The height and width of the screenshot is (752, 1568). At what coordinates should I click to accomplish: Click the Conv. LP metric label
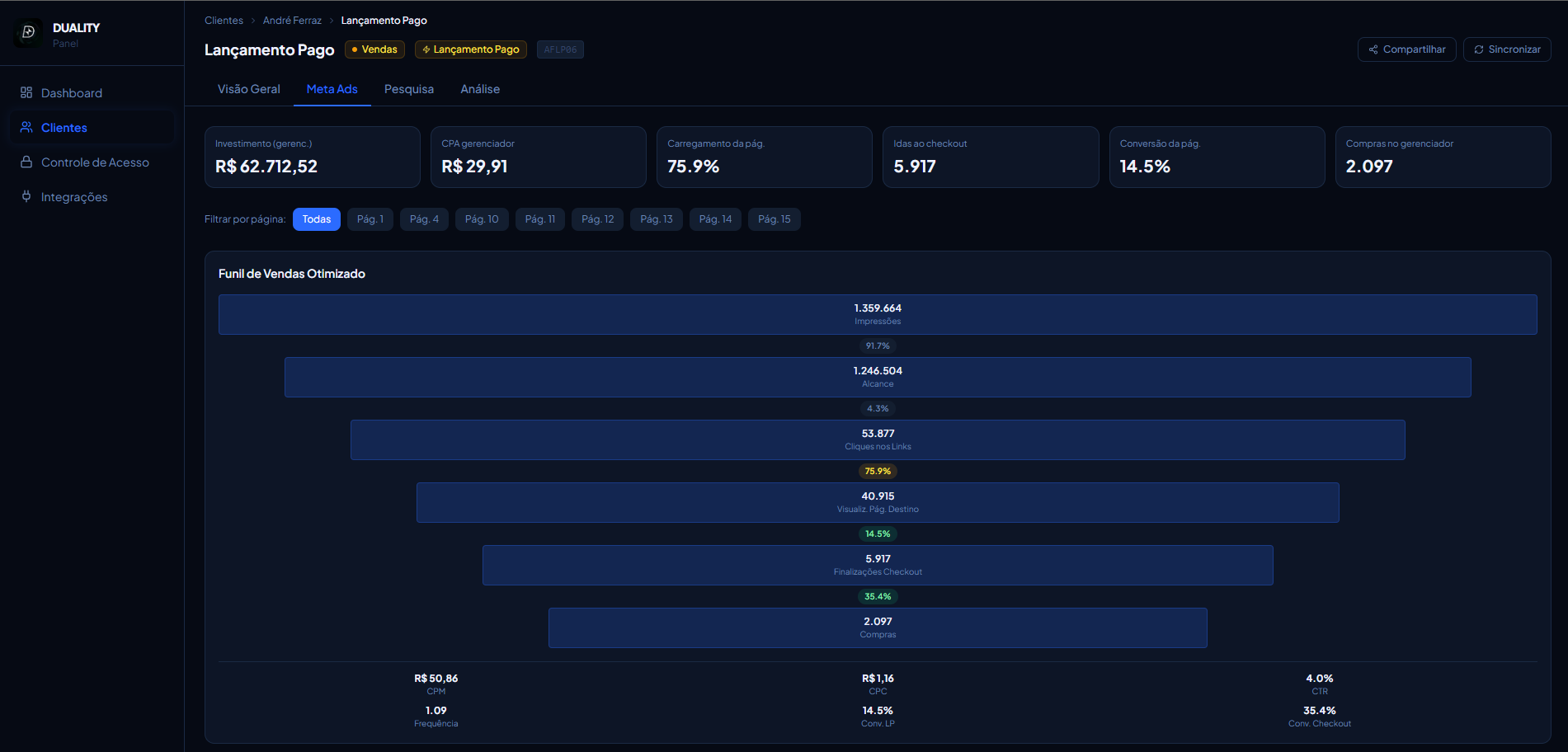tap(878, 724)
